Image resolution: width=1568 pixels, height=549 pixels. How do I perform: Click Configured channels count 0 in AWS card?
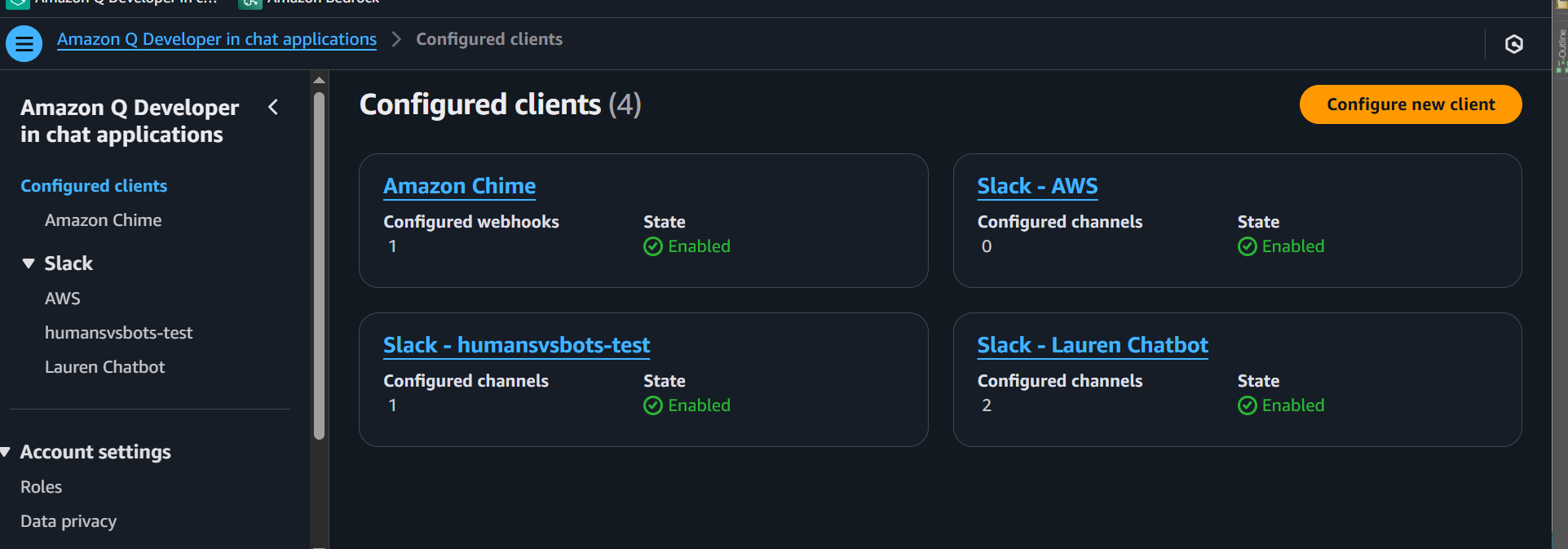coord(987,246)
